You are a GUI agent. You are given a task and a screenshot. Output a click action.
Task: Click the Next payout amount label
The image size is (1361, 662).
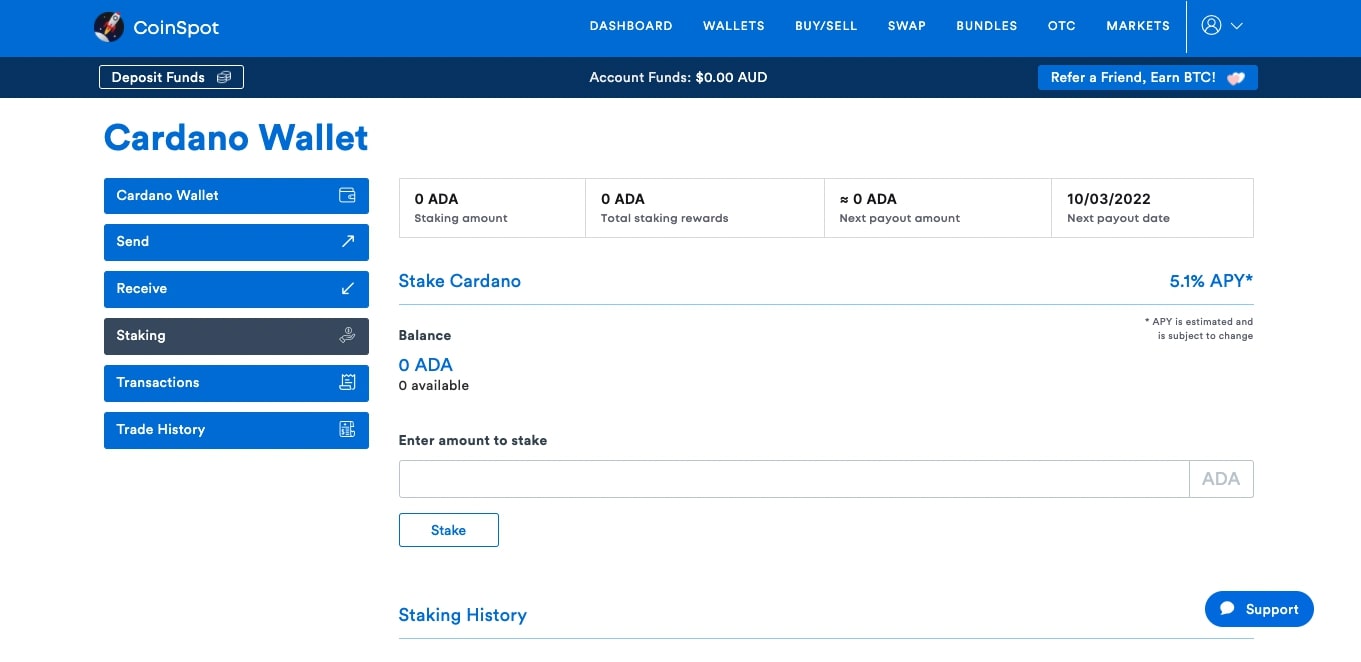point(900,218)
